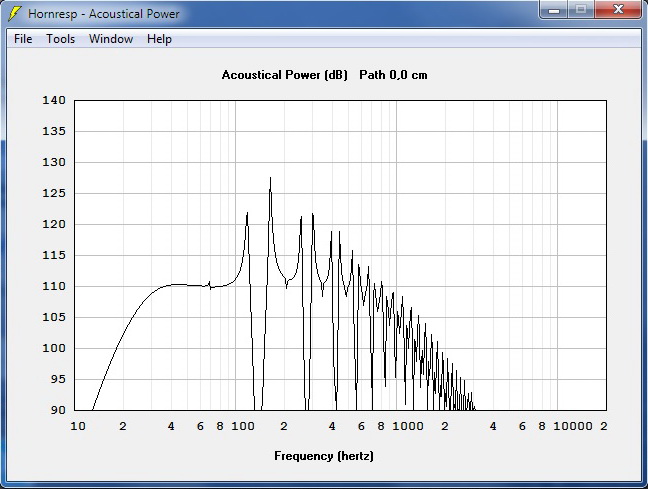Open the Help menu
648x489 pixels.
[159, 39]
